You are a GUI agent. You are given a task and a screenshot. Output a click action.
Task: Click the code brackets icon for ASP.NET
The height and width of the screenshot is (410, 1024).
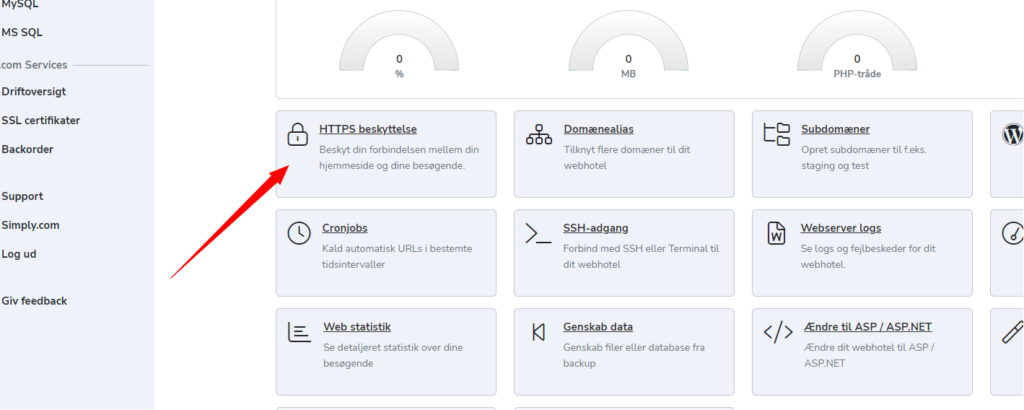778,332
